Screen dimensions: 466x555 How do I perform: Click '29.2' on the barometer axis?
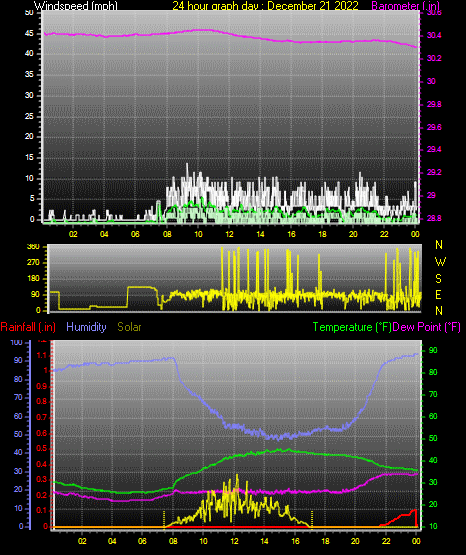(434, 172)
